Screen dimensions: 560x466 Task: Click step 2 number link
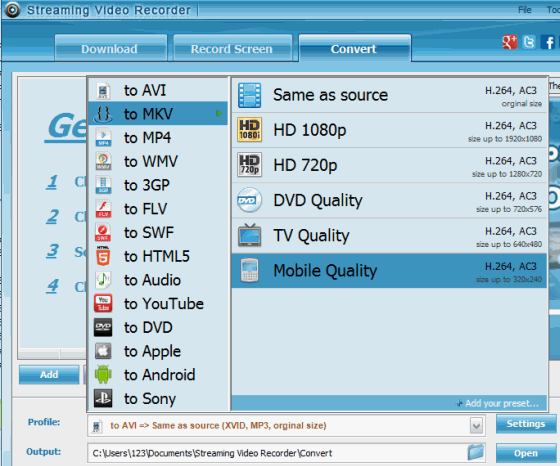tap(52, 216)
